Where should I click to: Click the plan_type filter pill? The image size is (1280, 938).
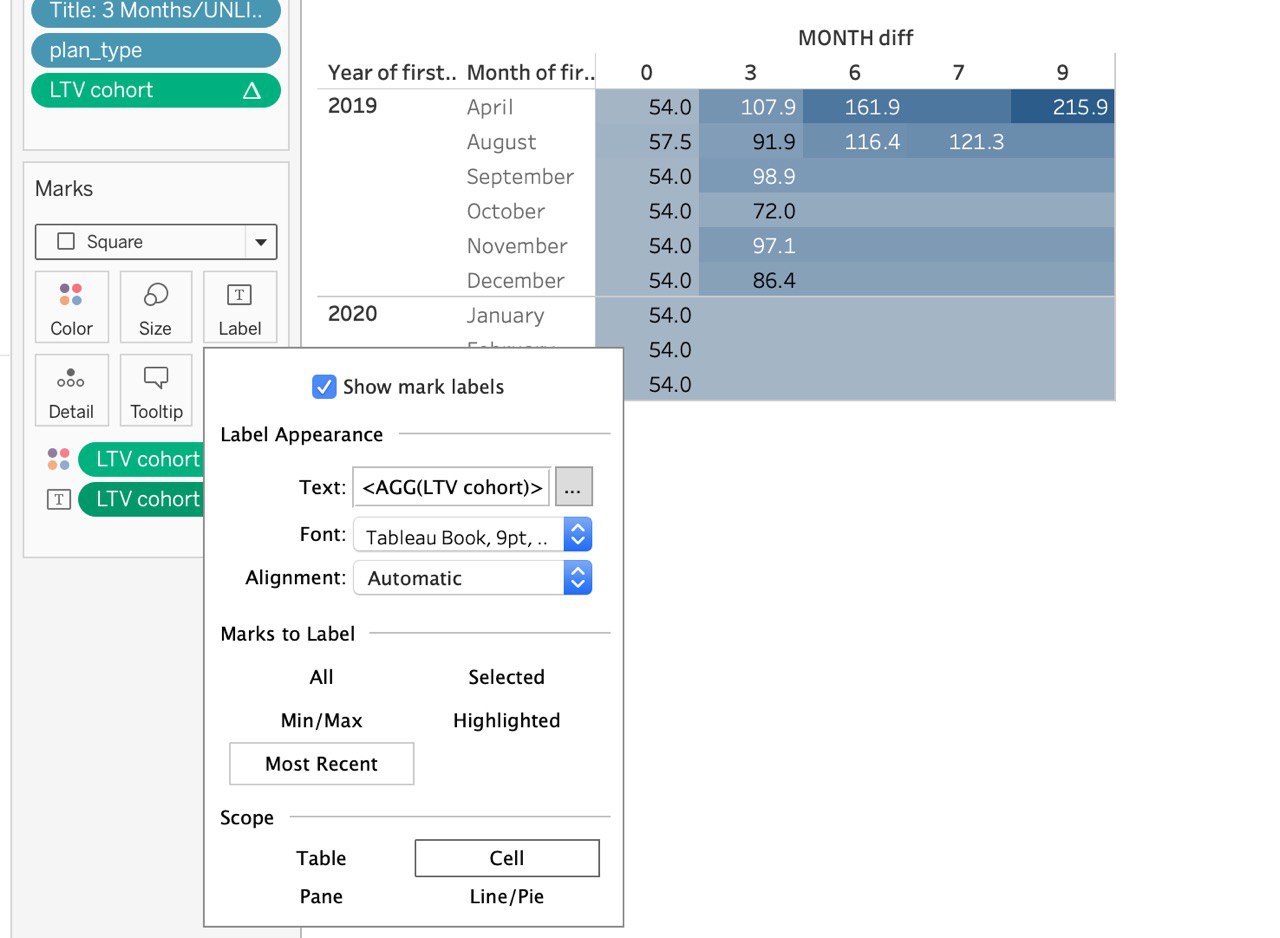pos(156,50)
